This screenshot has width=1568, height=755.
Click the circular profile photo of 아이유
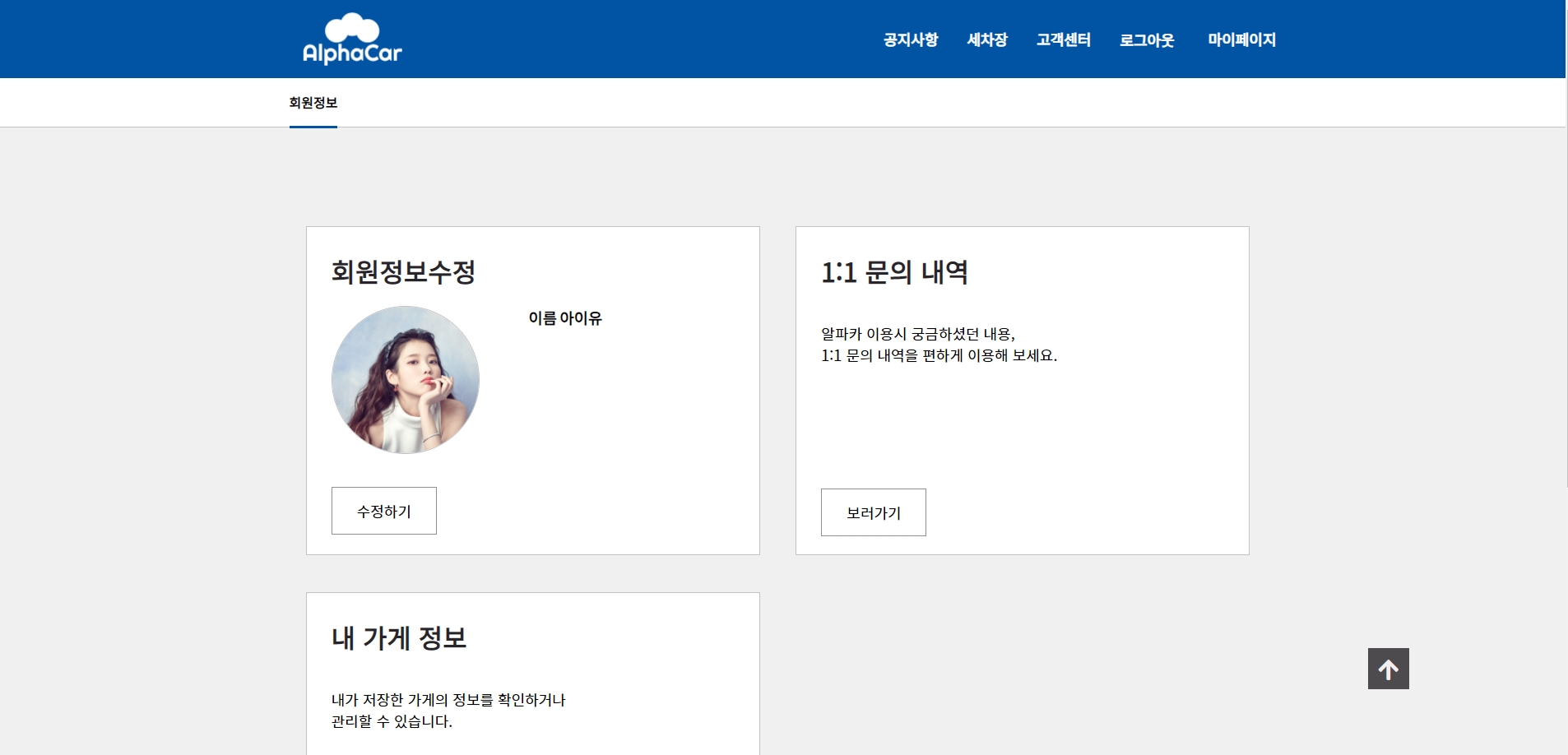point(405,379)
